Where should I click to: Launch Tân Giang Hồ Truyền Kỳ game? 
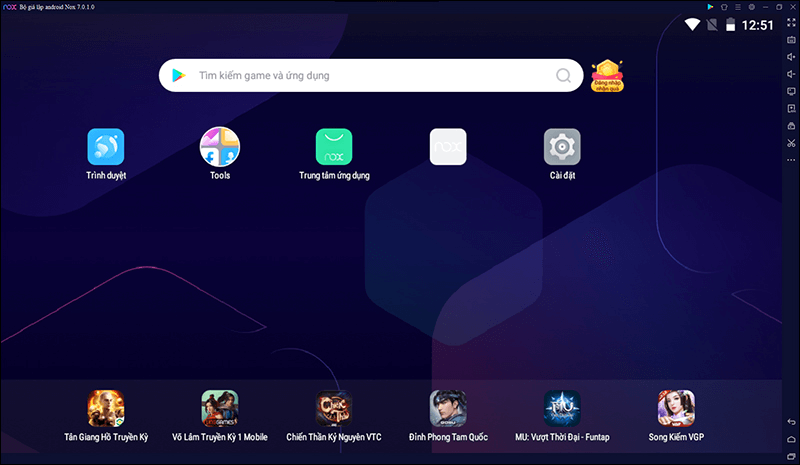click(106, 408)
